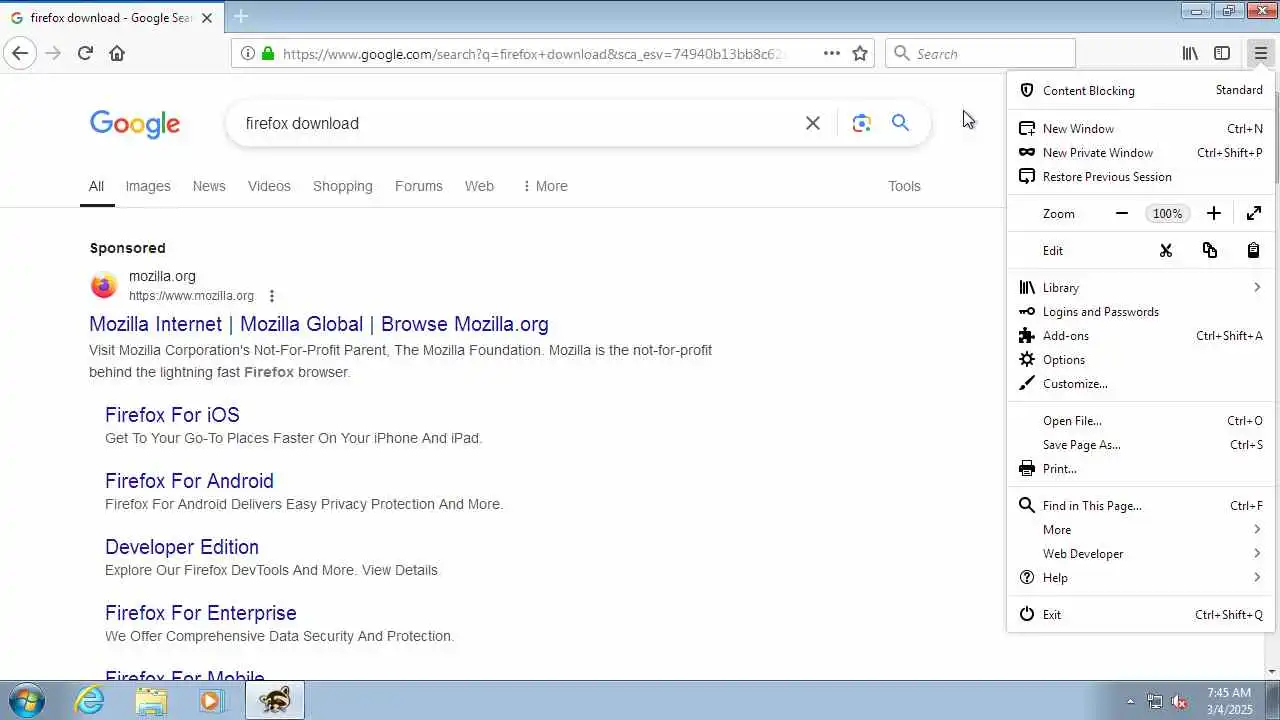Image resolution: width=1280 pixels, height=720 pixels.
Task: Launch Internet Explorer from taskbar
Action: click(x=90, y=700)
